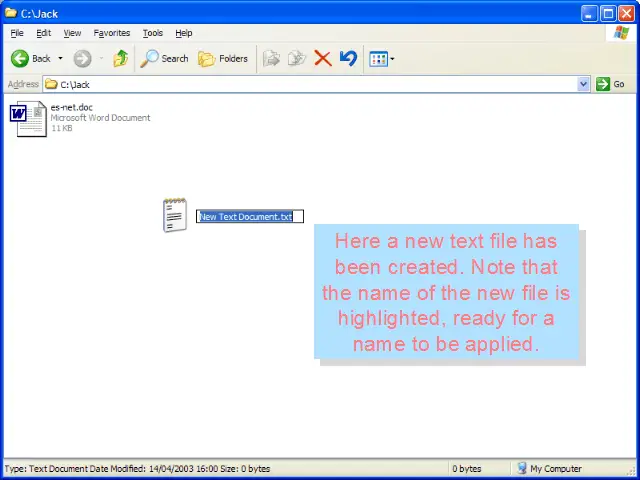Click the Undo toolbar icon
The width and height of the screenshot is (640, 480).
pyautogui.click(x=348, y=59)
